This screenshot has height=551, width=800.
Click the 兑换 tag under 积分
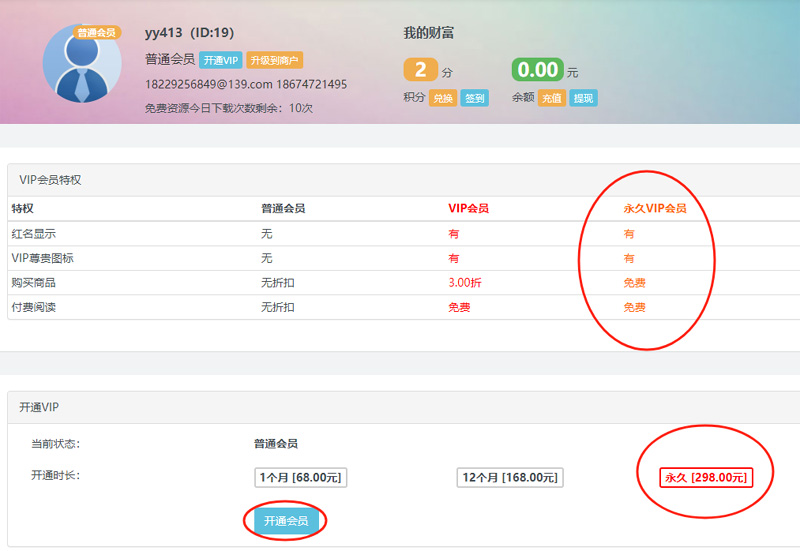click(x=442, y=98)
